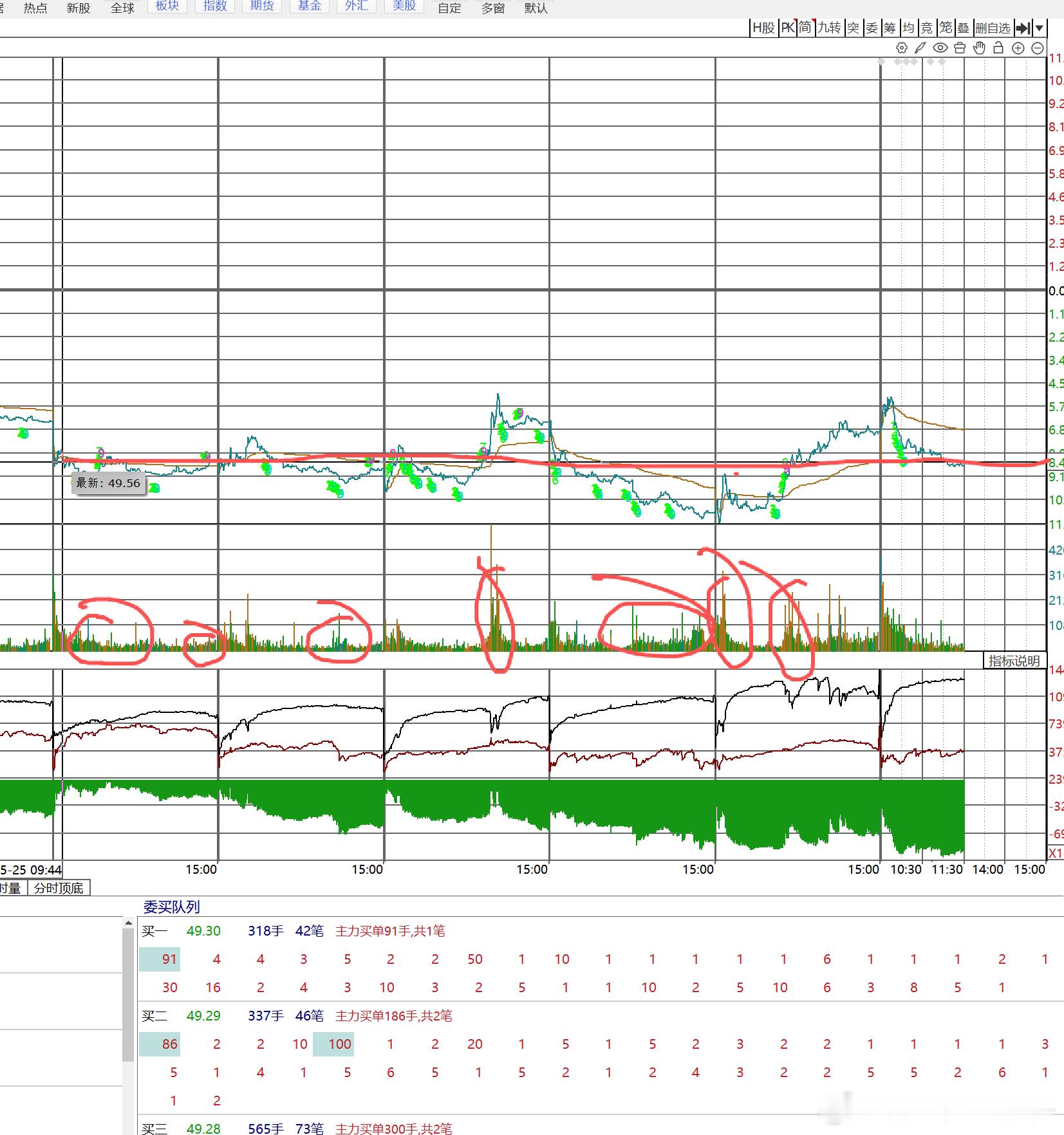The image size is (1064, 1135).
Task: Toggle the 委 toolbar button
Action: 872,28
